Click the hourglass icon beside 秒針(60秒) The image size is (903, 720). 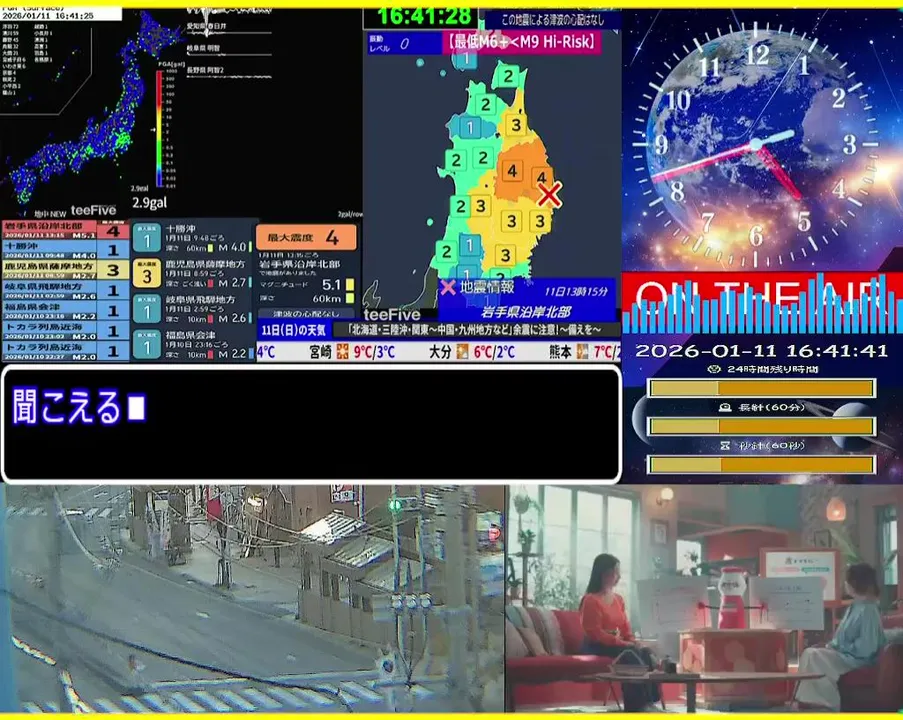tap(725, 445)
